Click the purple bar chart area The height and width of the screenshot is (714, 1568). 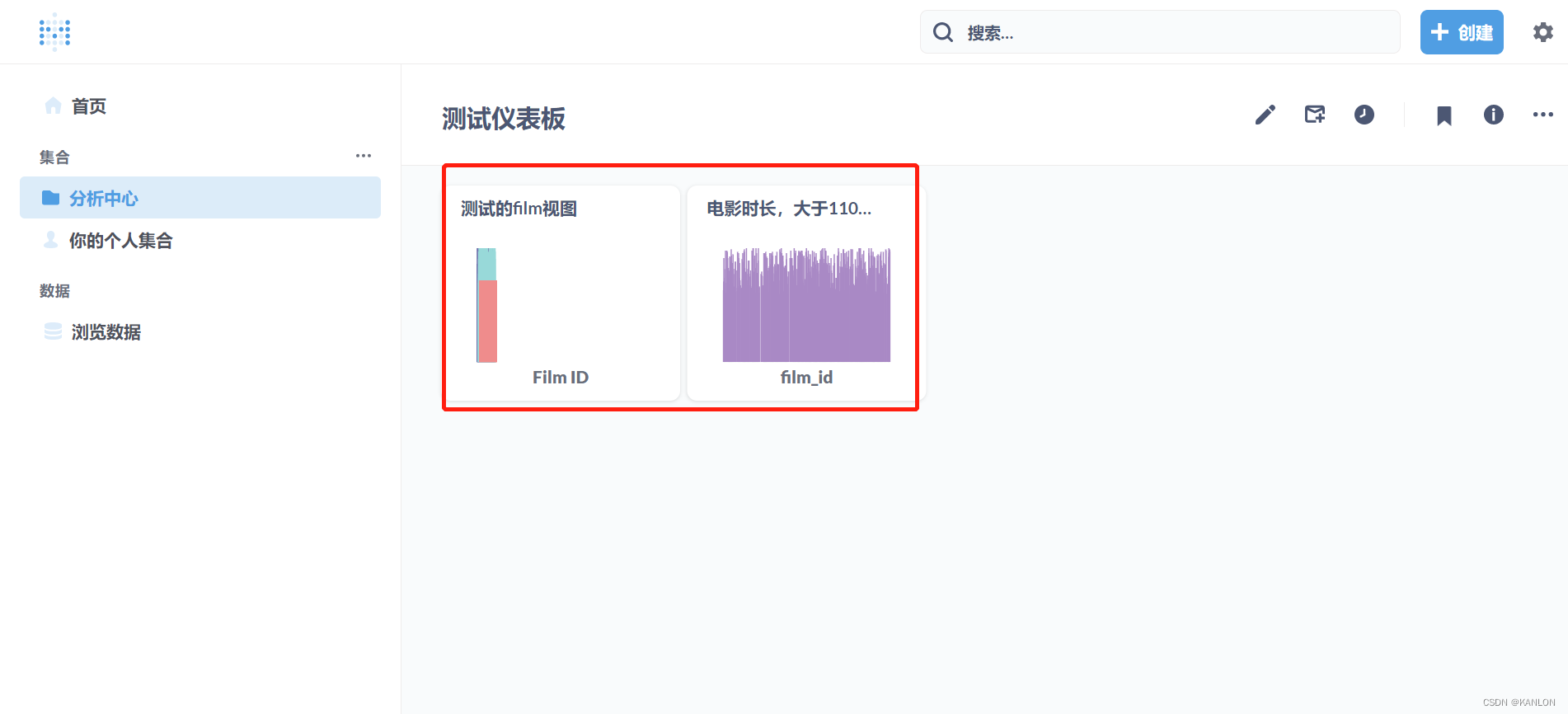(806, 305)
